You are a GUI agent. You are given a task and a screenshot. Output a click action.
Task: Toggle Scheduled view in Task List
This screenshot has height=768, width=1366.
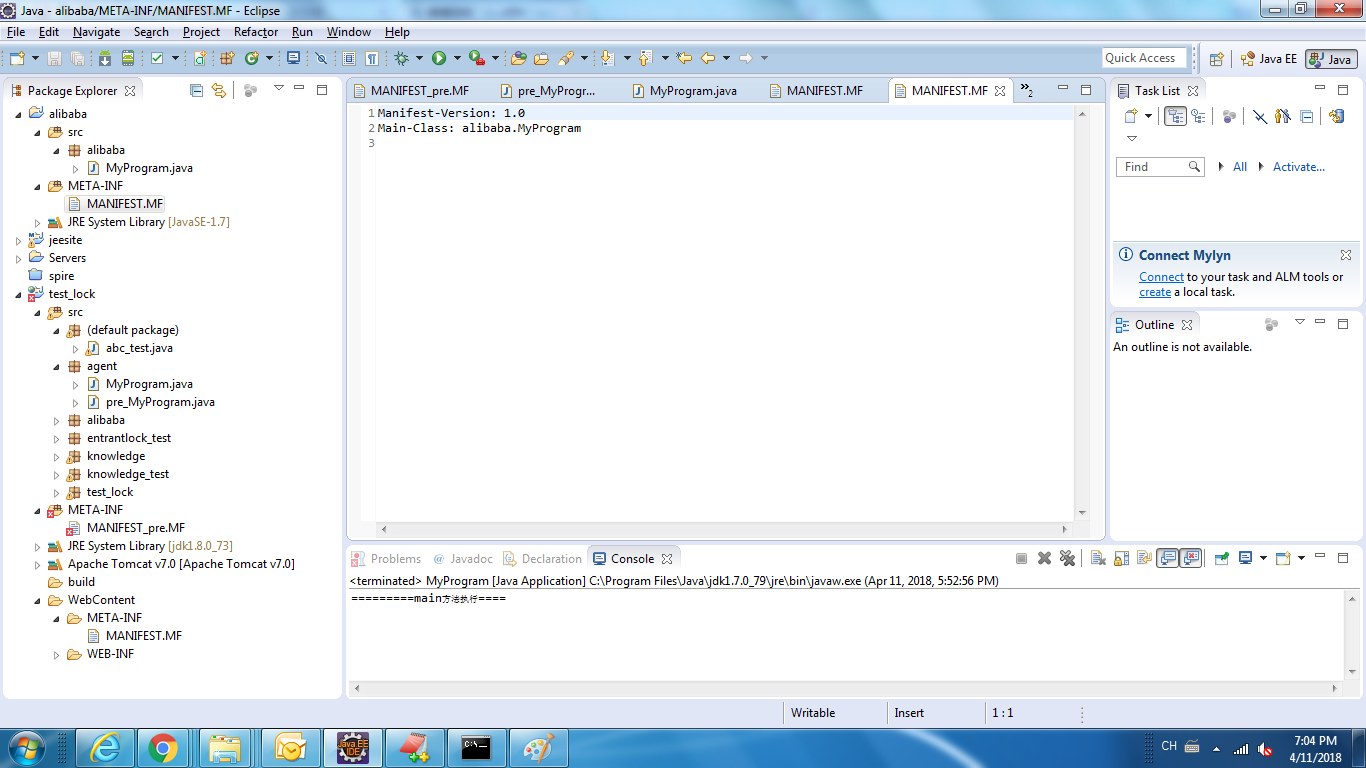point(1198,116)
